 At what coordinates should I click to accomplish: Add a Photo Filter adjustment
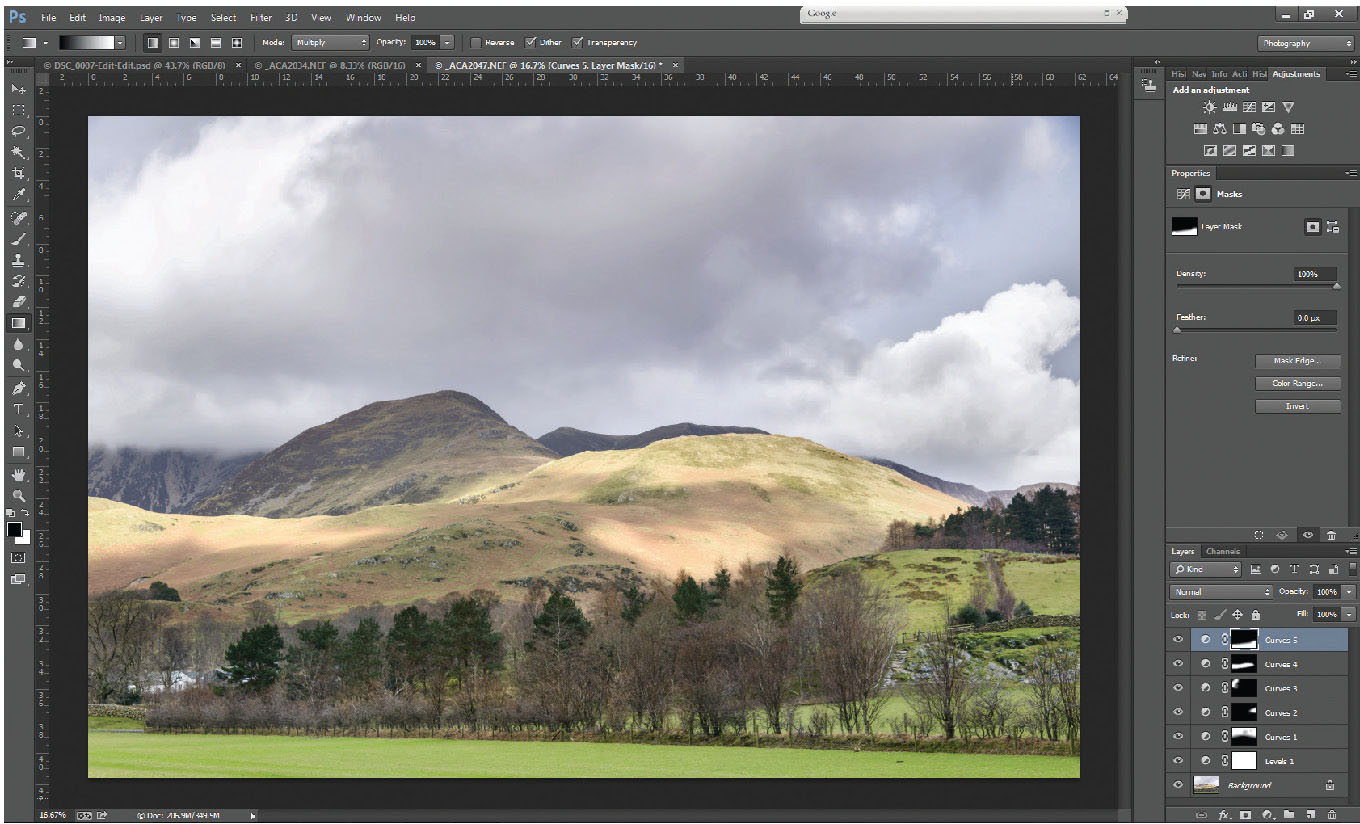pyautogui.click(x=1259, y=129)
